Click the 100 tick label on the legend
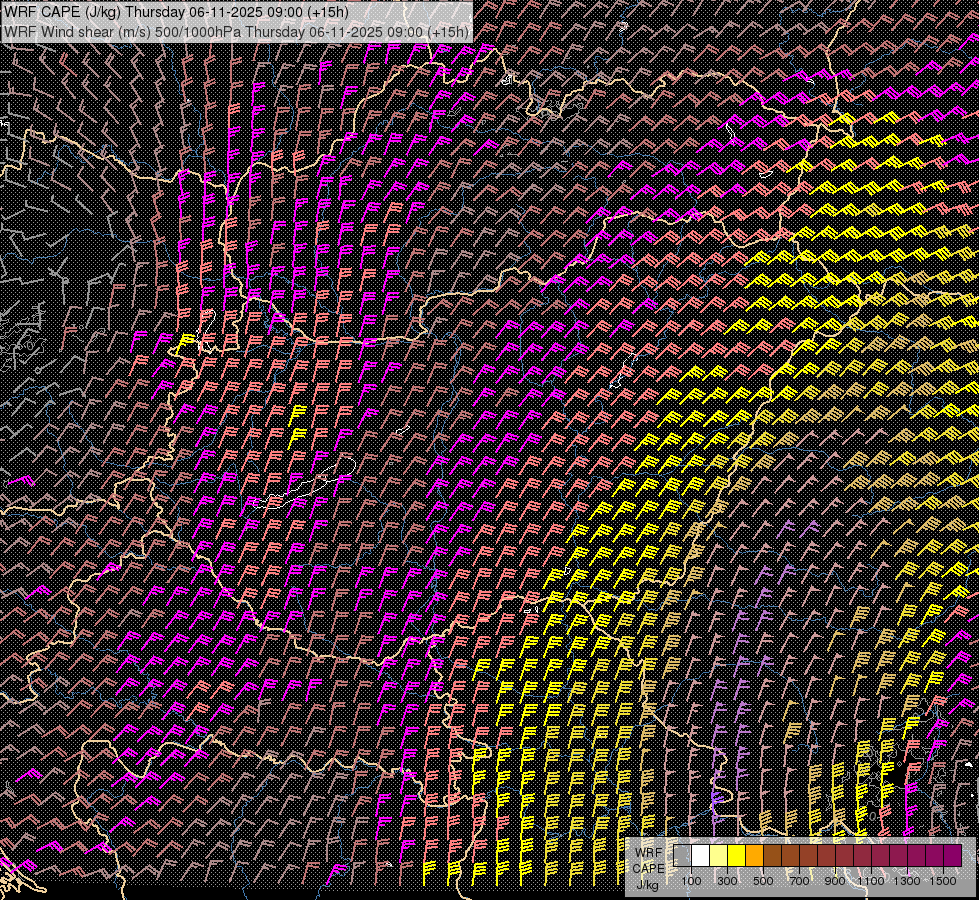979x900 pixels. click(x=691, y=881)
